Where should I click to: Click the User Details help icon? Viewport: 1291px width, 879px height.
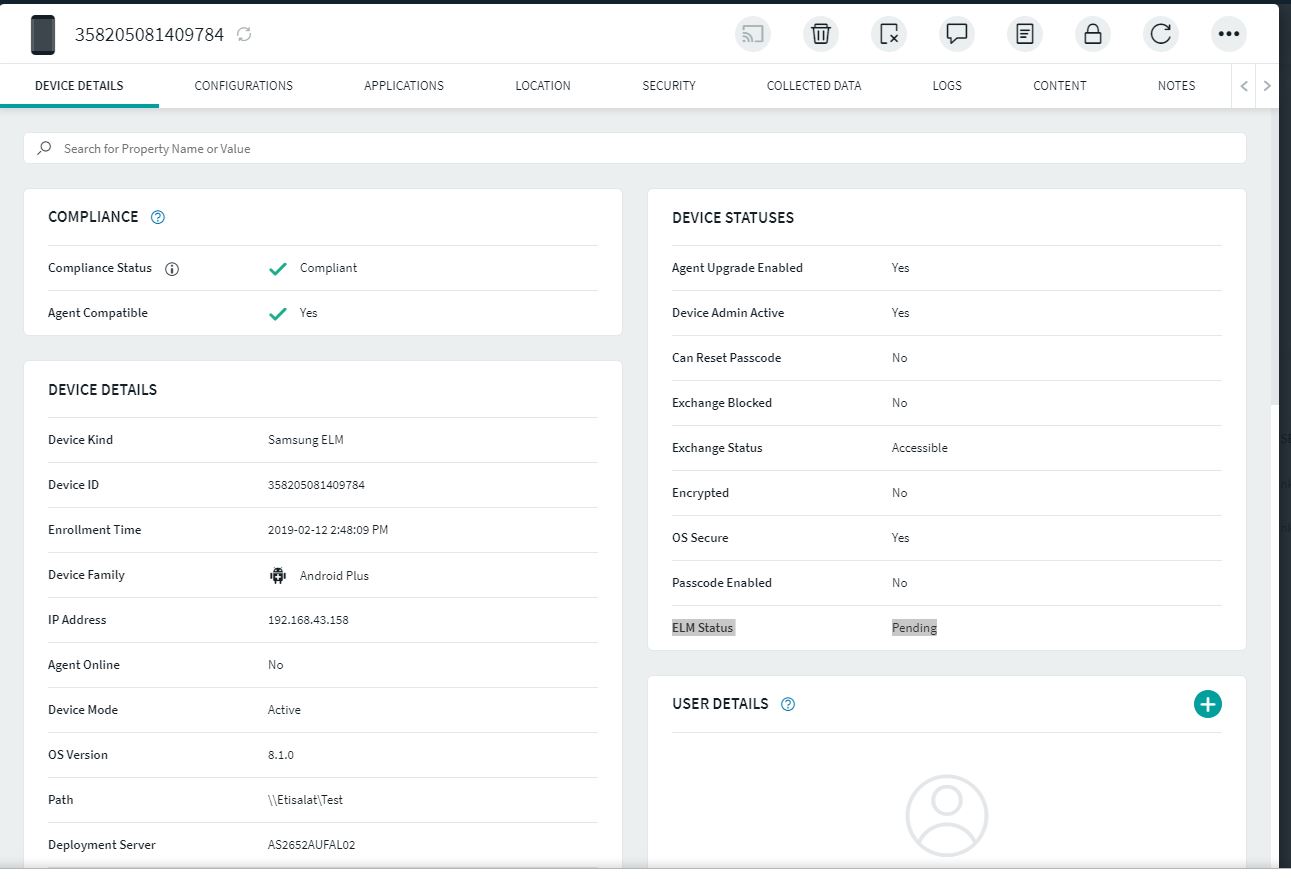click(x=788, y=704)
